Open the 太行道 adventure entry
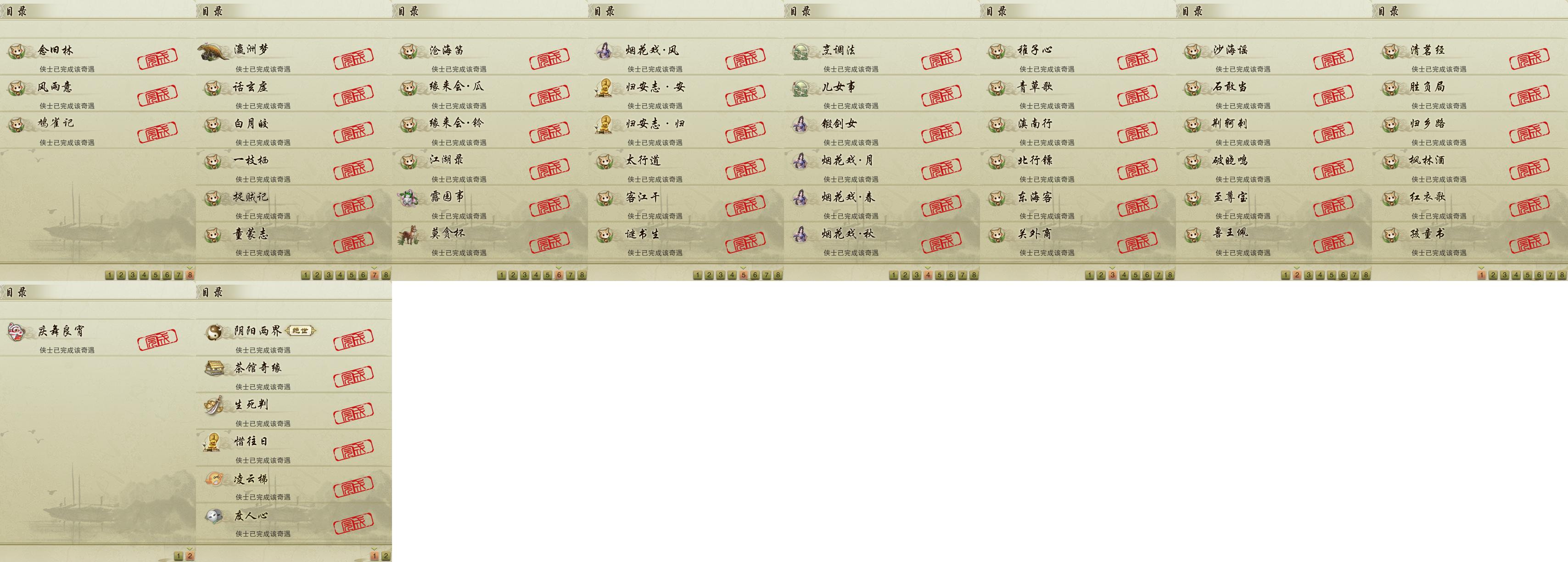Viewport: 1568px width, 562px height. pos(686,167)
